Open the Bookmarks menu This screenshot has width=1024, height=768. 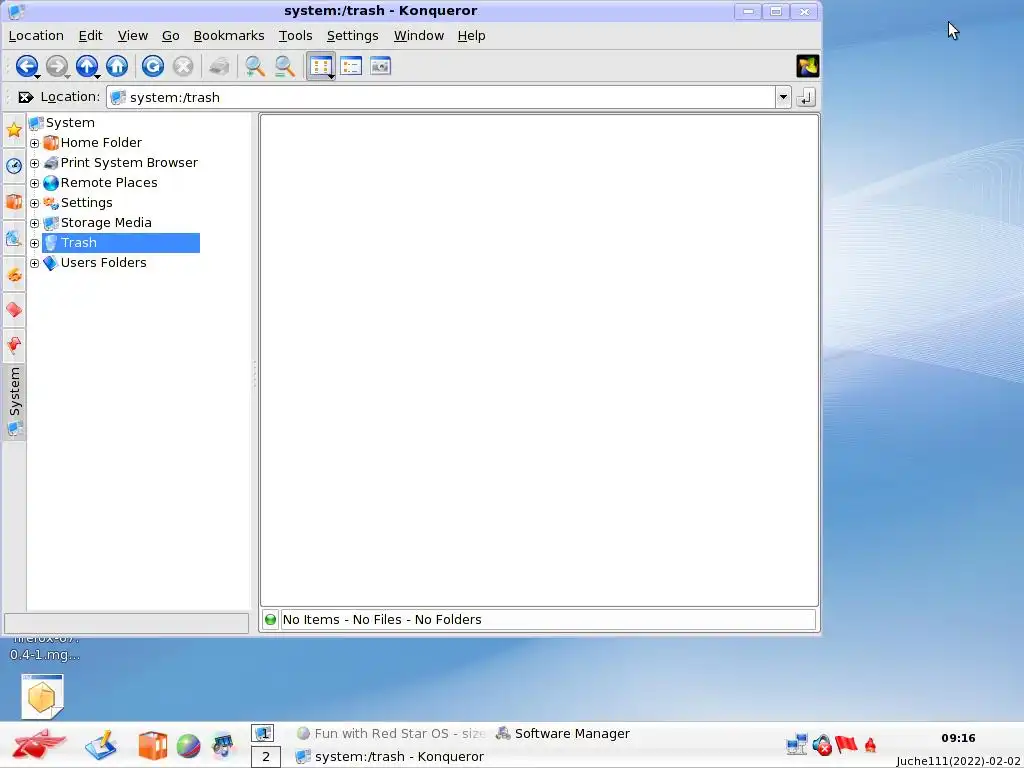tap(229, 35)
